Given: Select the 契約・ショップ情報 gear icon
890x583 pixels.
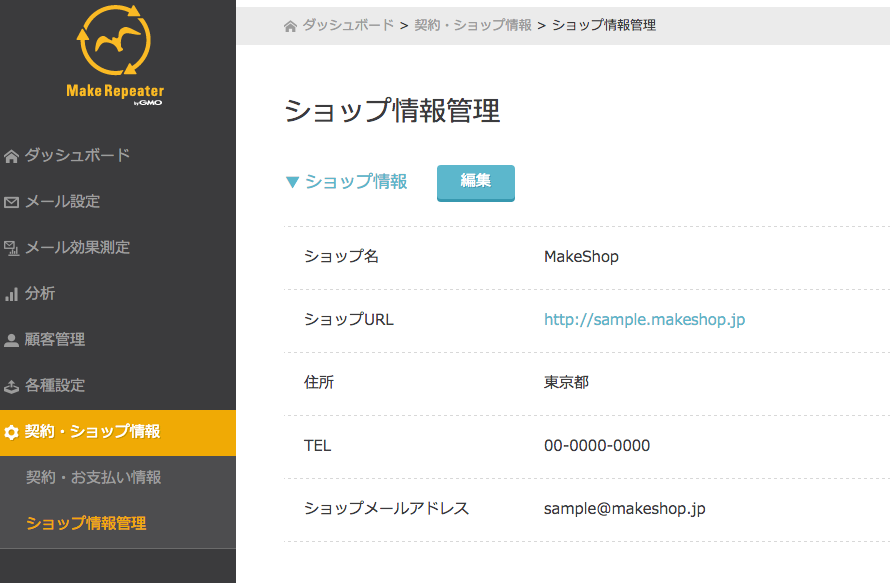Looking at the screenshot, I should tap(12, 432).
